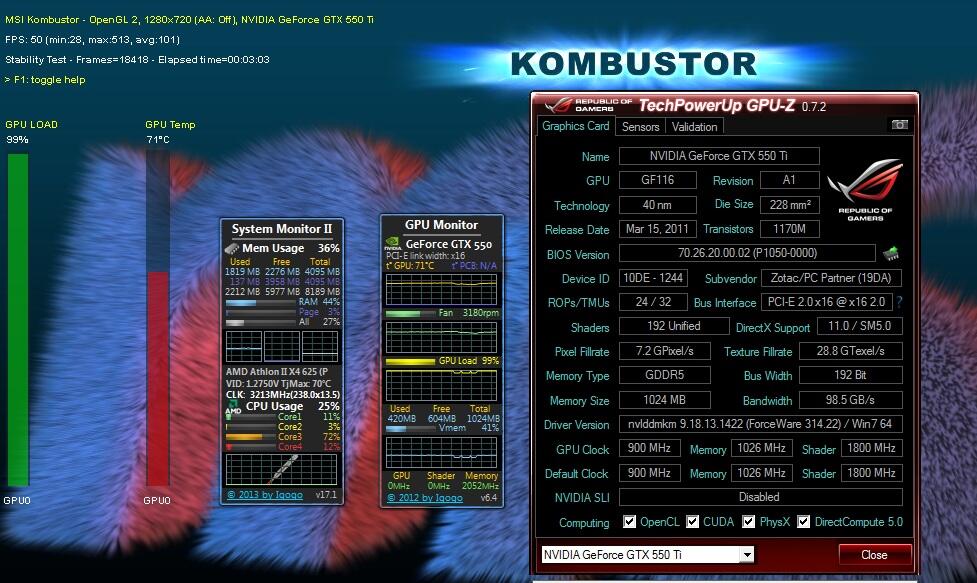The image size is (977, 583).
Task: Click the System Monitor II title
Action: pos(282,229)
